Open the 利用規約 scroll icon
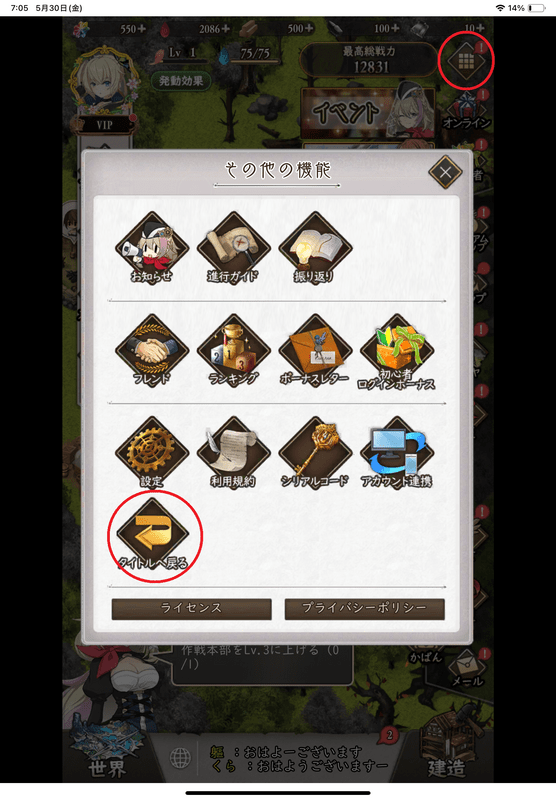The width and height of the screenshot is (556, 800). 234,453
